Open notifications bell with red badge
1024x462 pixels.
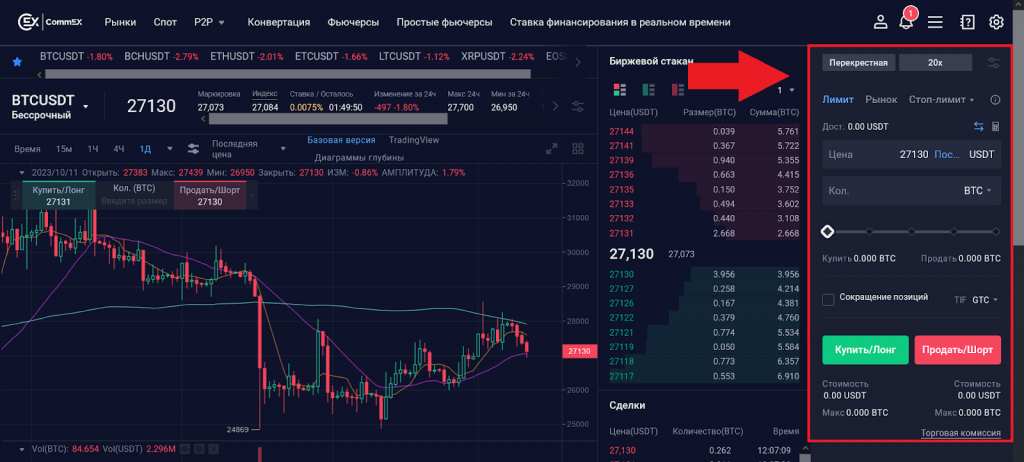pos(906,21)
